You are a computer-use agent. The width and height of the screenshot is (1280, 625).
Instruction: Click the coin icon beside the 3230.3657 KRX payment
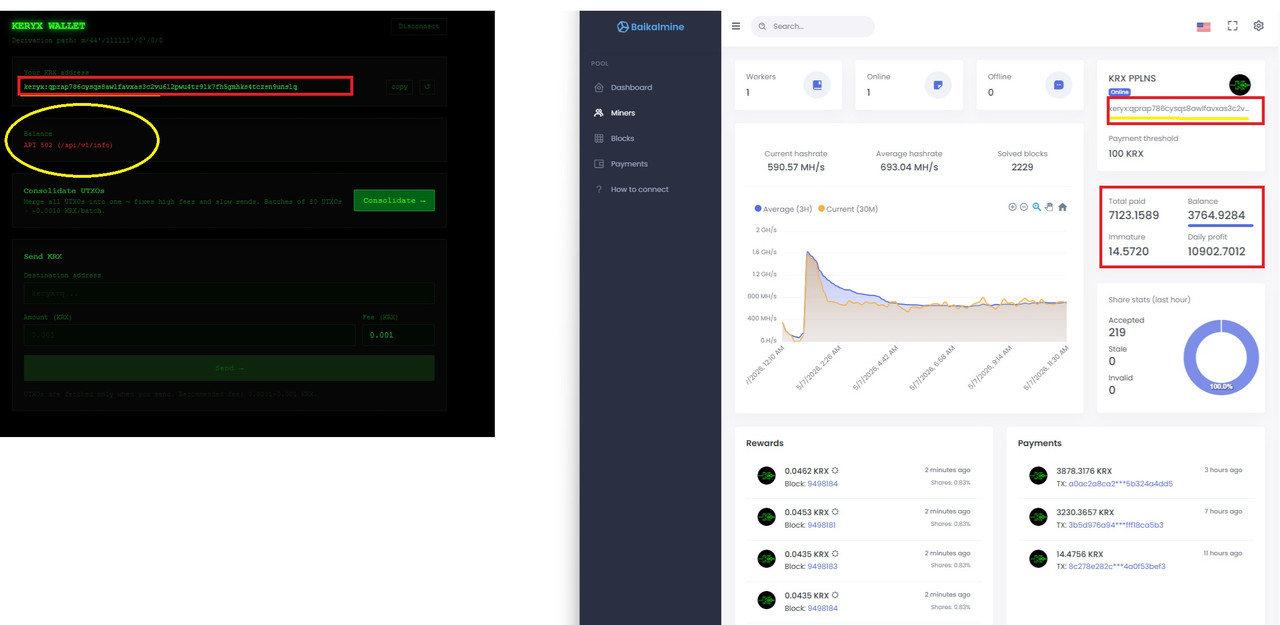[1038, 517]
